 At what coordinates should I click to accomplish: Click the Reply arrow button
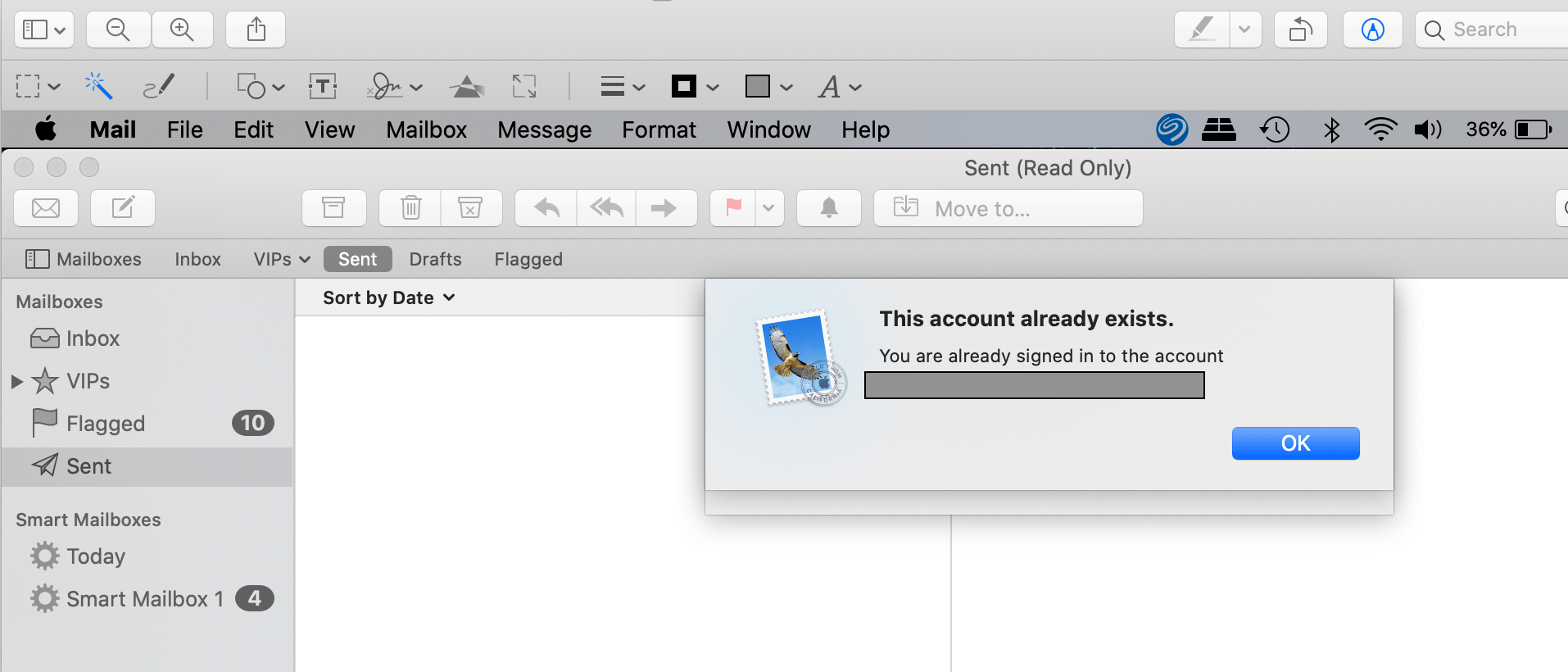coord(546,208)
